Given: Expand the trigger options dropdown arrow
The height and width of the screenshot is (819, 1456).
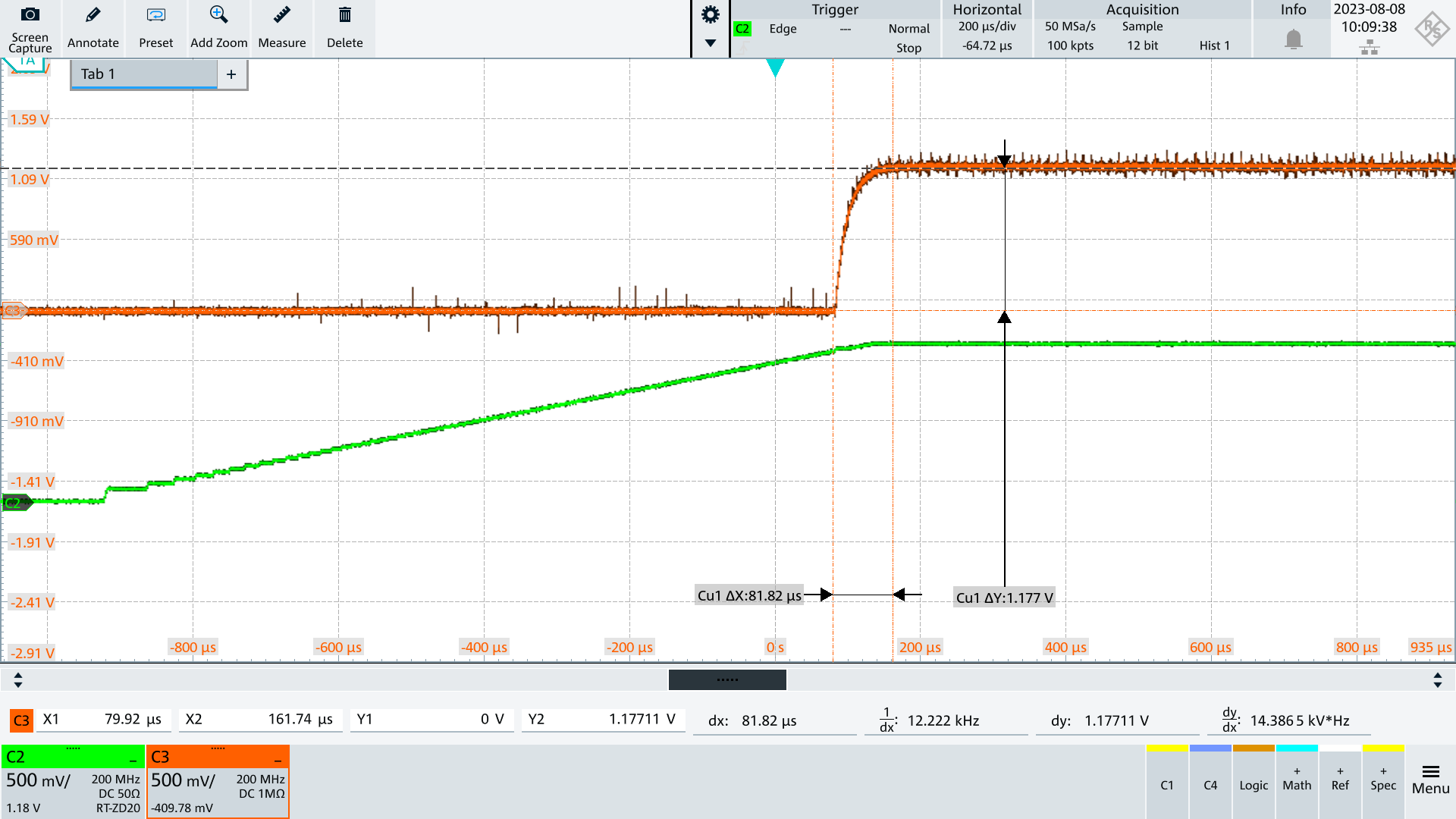Looking at the screenshot, I should pyautogui.click(x=710, y=42).
